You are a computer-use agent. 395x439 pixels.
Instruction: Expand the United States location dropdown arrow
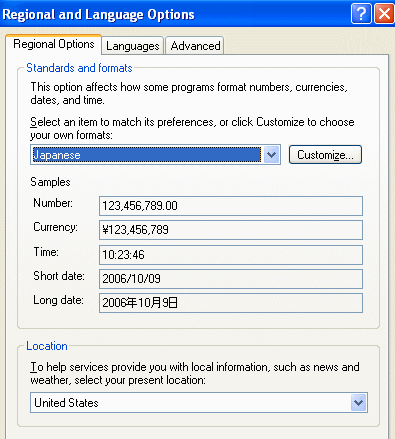point(359,403)
